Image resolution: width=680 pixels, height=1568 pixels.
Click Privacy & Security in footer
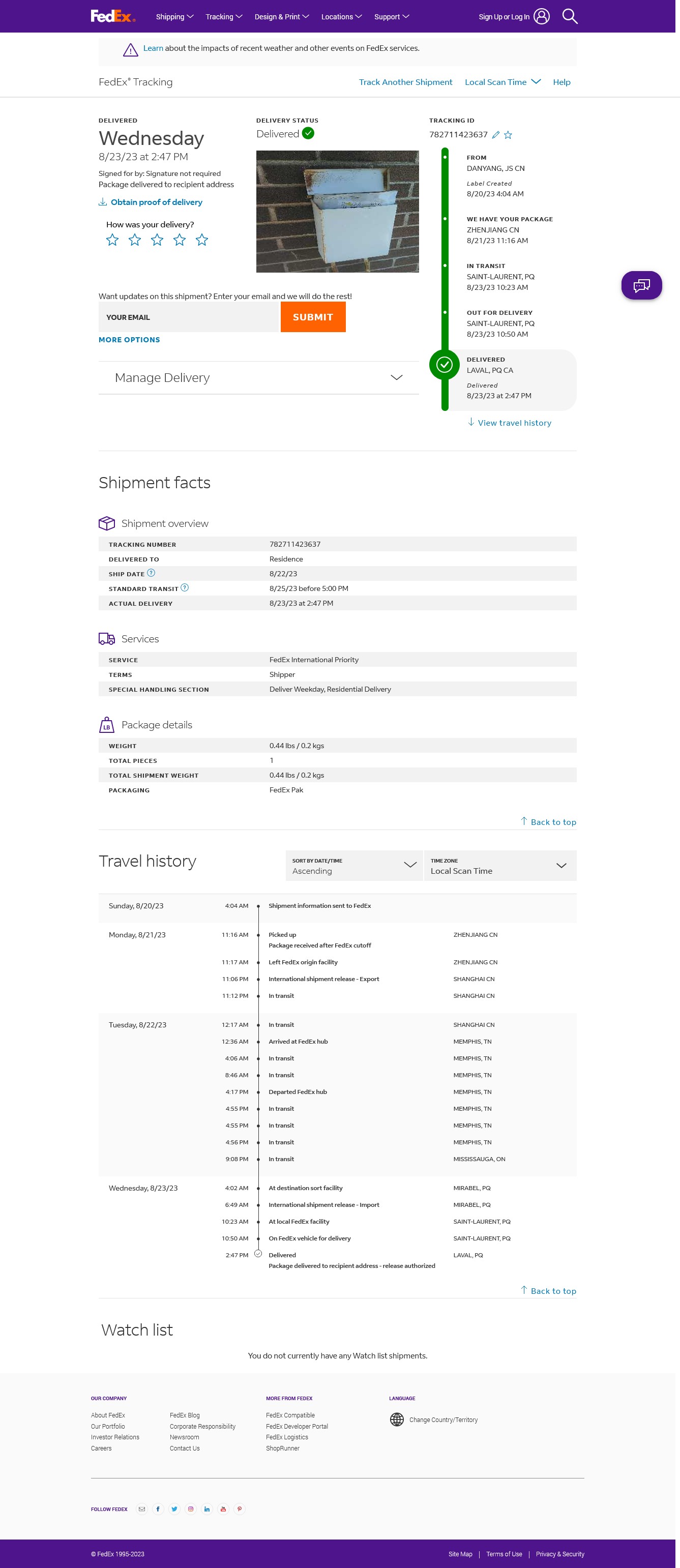(x=560, y=1554)
